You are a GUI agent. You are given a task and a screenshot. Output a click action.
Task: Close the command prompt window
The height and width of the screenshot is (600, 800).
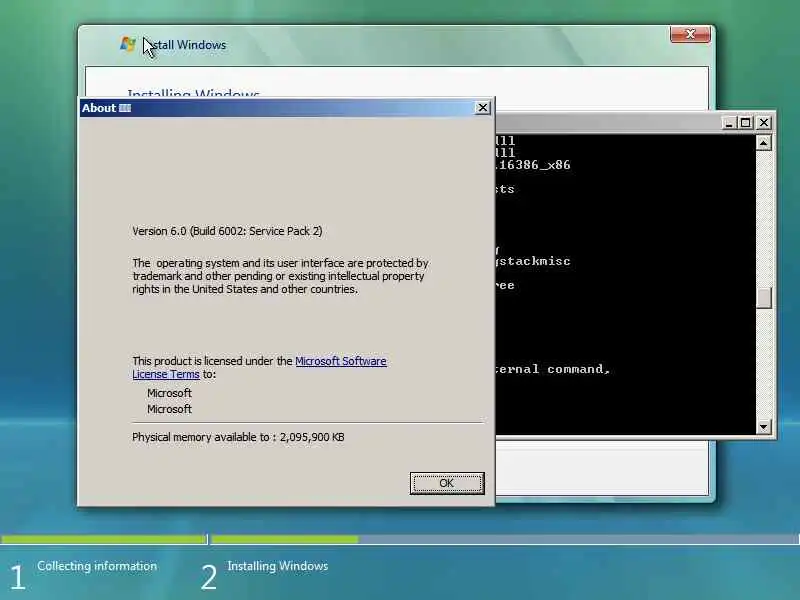click(764, 123)
